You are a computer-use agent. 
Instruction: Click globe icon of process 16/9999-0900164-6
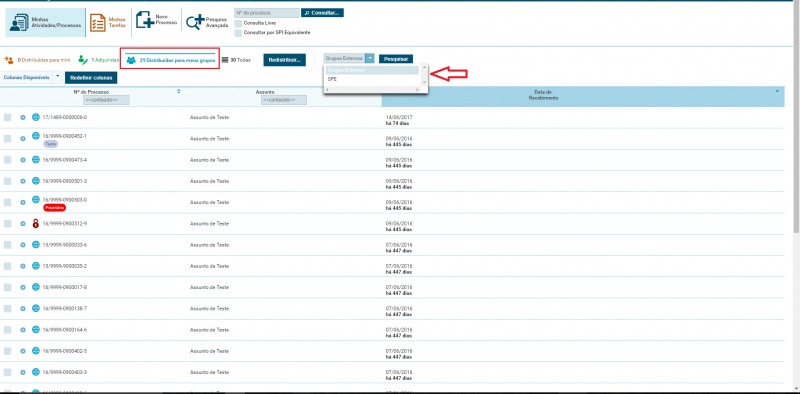(36, 329)
